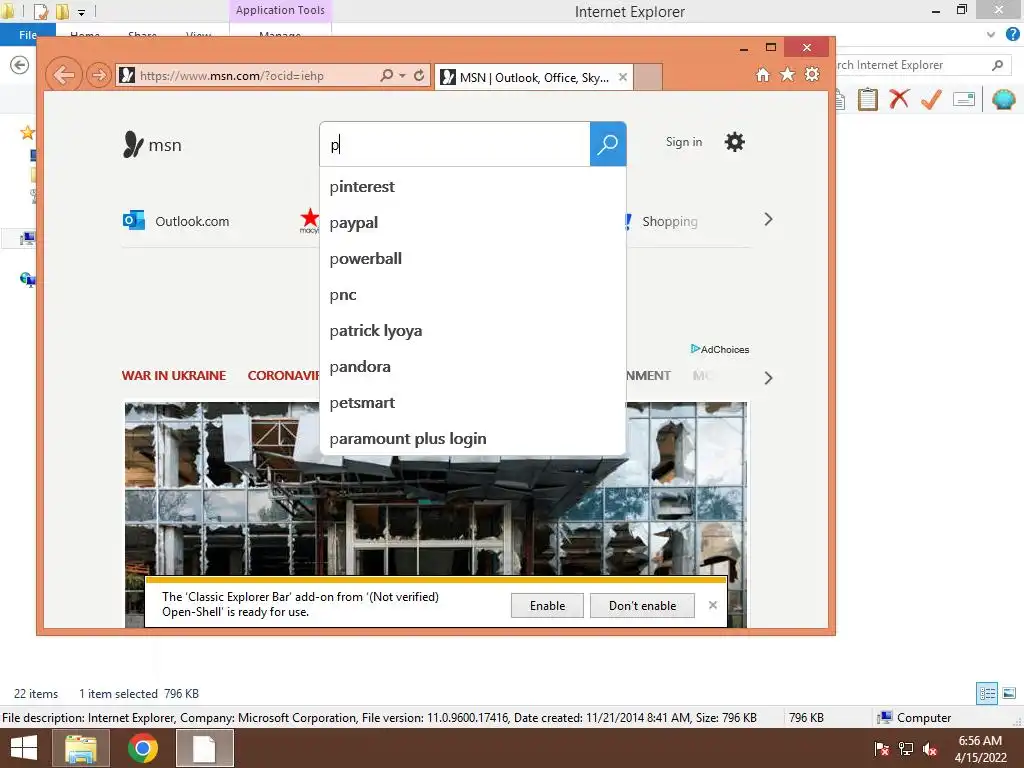Image resolution: width=1024 pixels, height=768 pixels.
Task: Launch Chrome from the taskbar
Action: 142,748
